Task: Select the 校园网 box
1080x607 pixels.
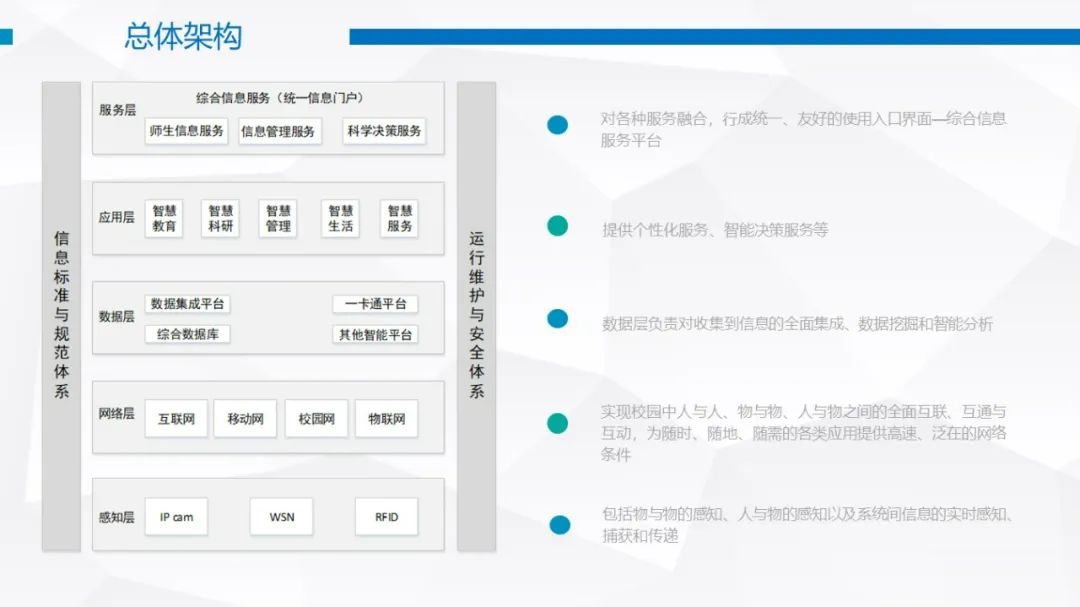Action: click(x=316, y=418)
